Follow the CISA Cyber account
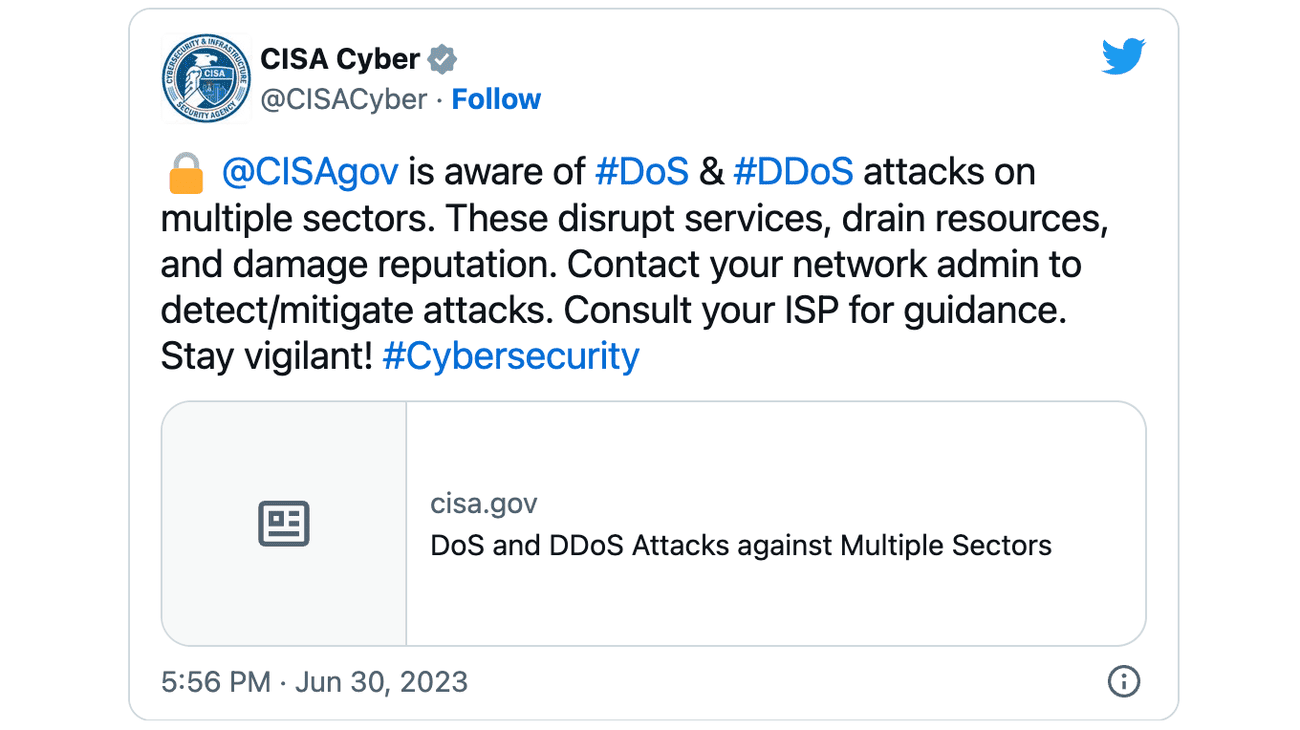 pyautogui.click(x=496, y=98)
